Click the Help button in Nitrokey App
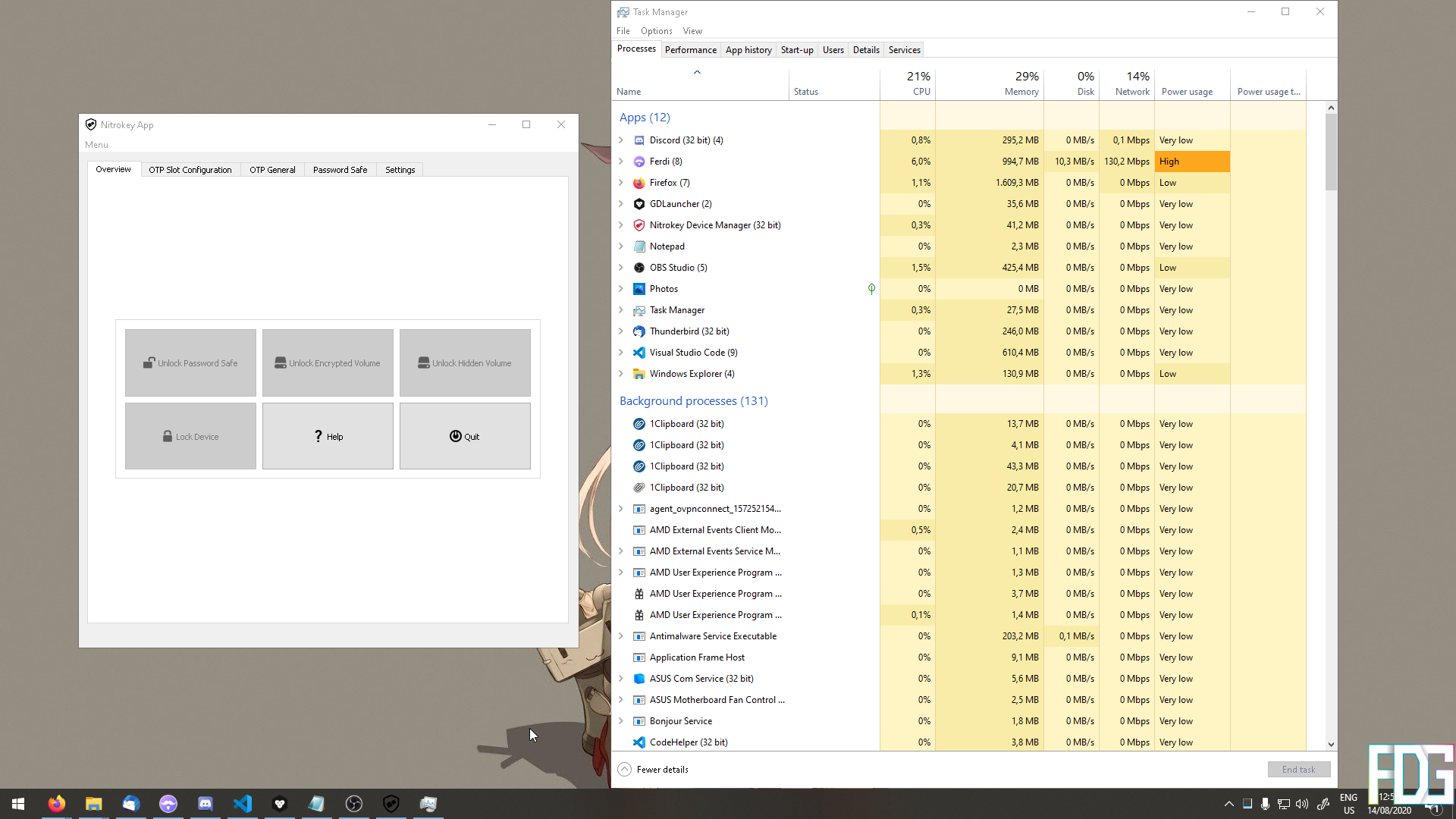This screenshot has height=819, width=1456. point(328,436)
